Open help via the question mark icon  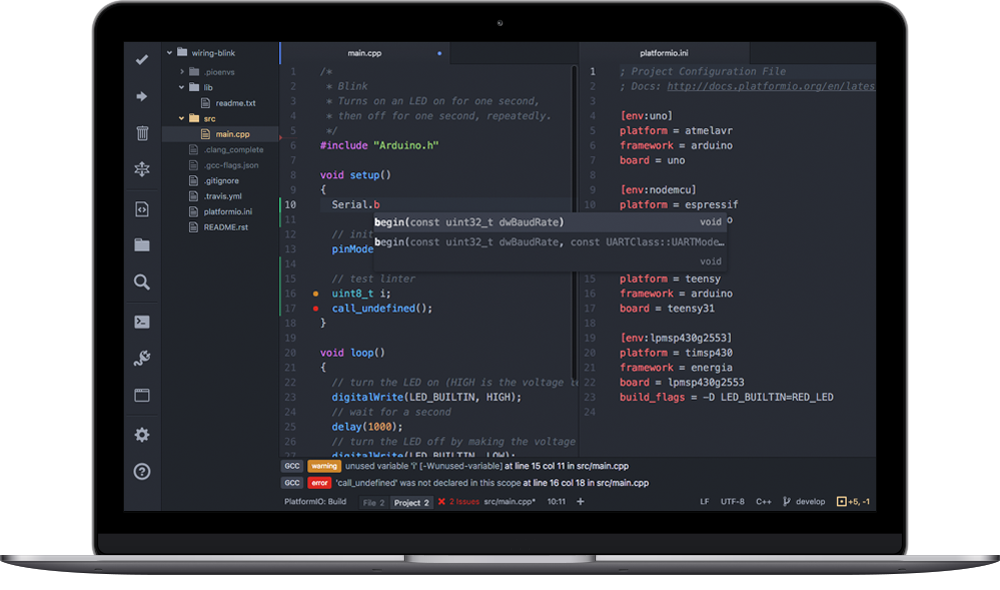click(x=141, y=472)
